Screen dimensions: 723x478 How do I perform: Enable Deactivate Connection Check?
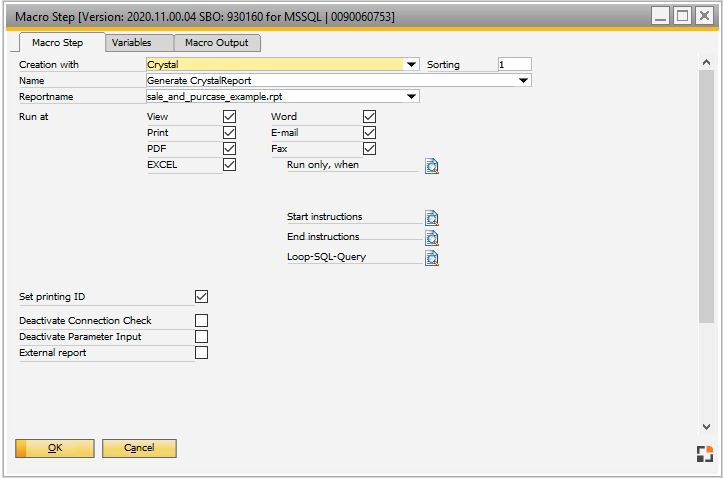click(202, 321)
